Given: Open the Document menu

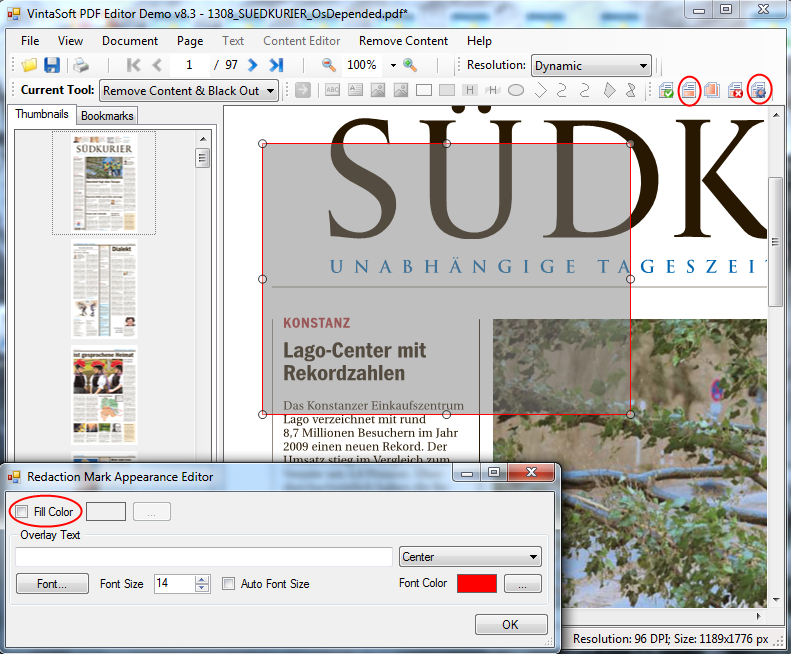Looking at the screenshot, I should point(130,41).
